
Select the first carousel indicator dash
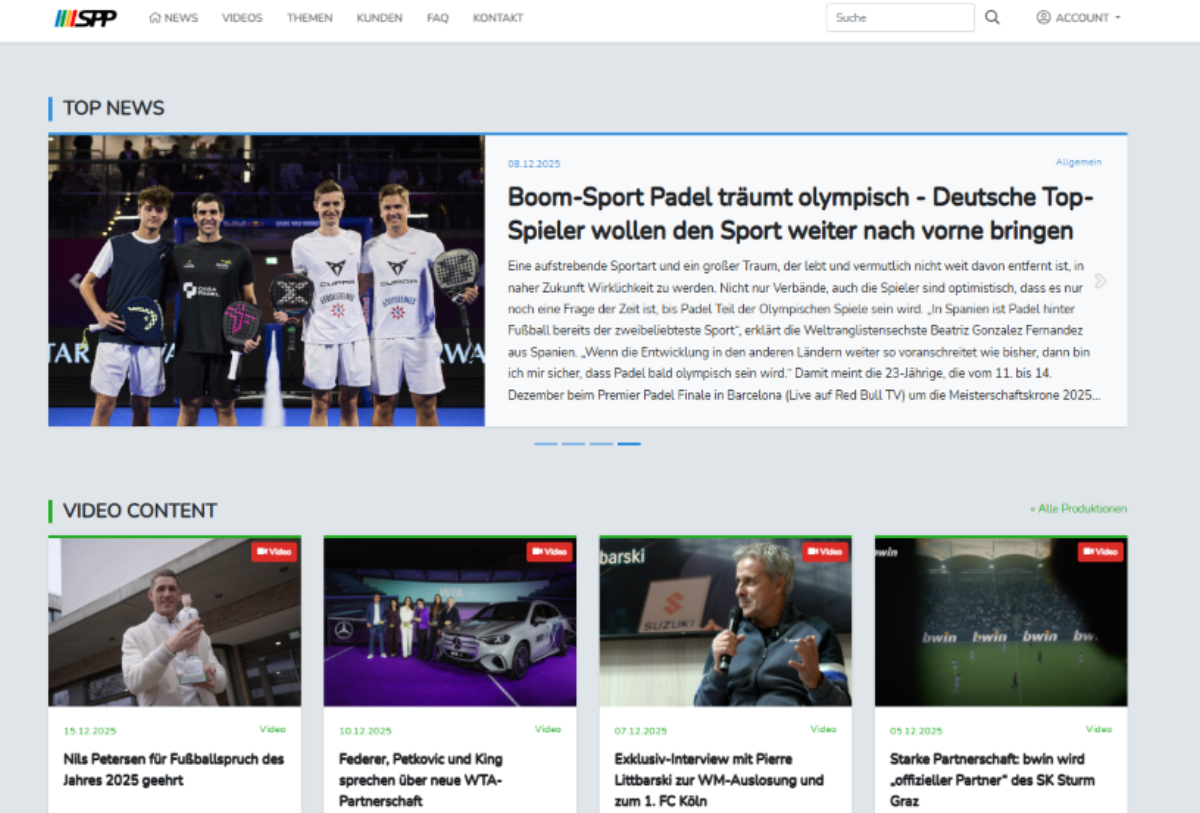[x=546, y=443]
